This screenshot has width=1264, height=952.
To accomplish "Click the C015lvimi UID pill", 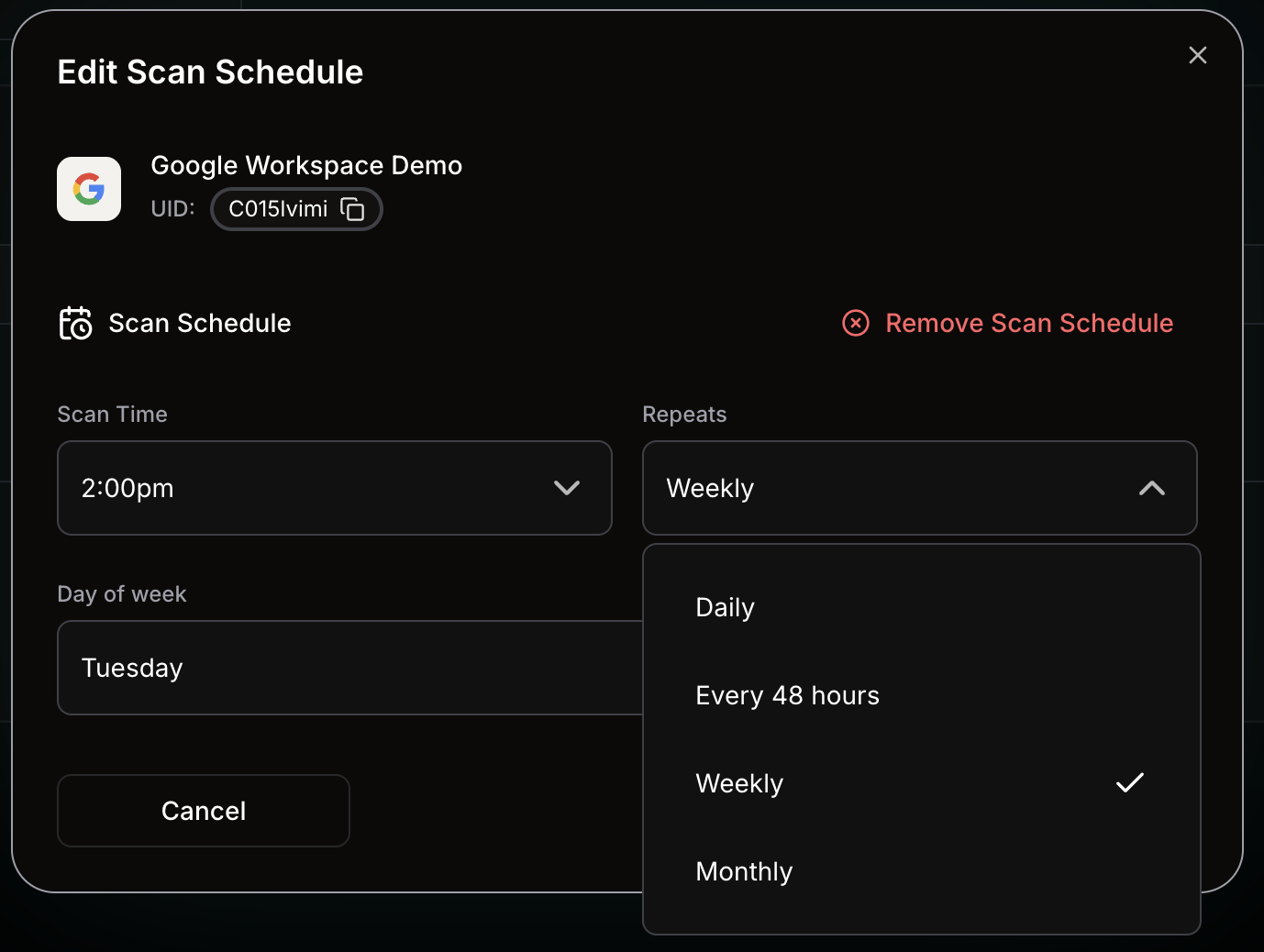I will [x=296, y=209].
